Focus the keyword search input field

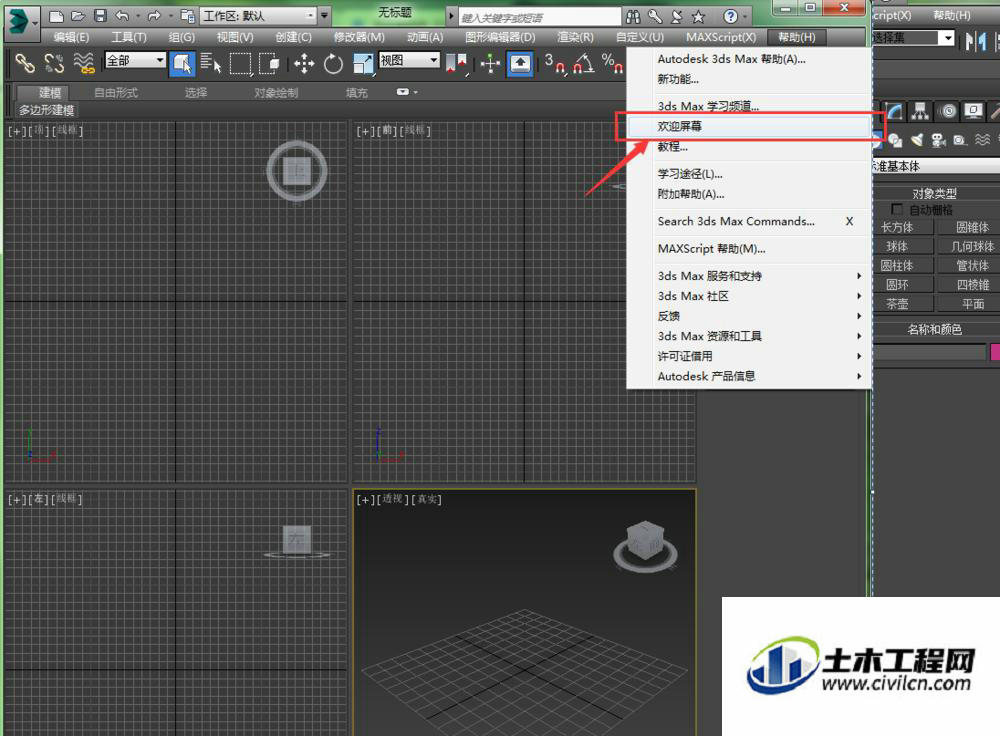click(540, 17)
